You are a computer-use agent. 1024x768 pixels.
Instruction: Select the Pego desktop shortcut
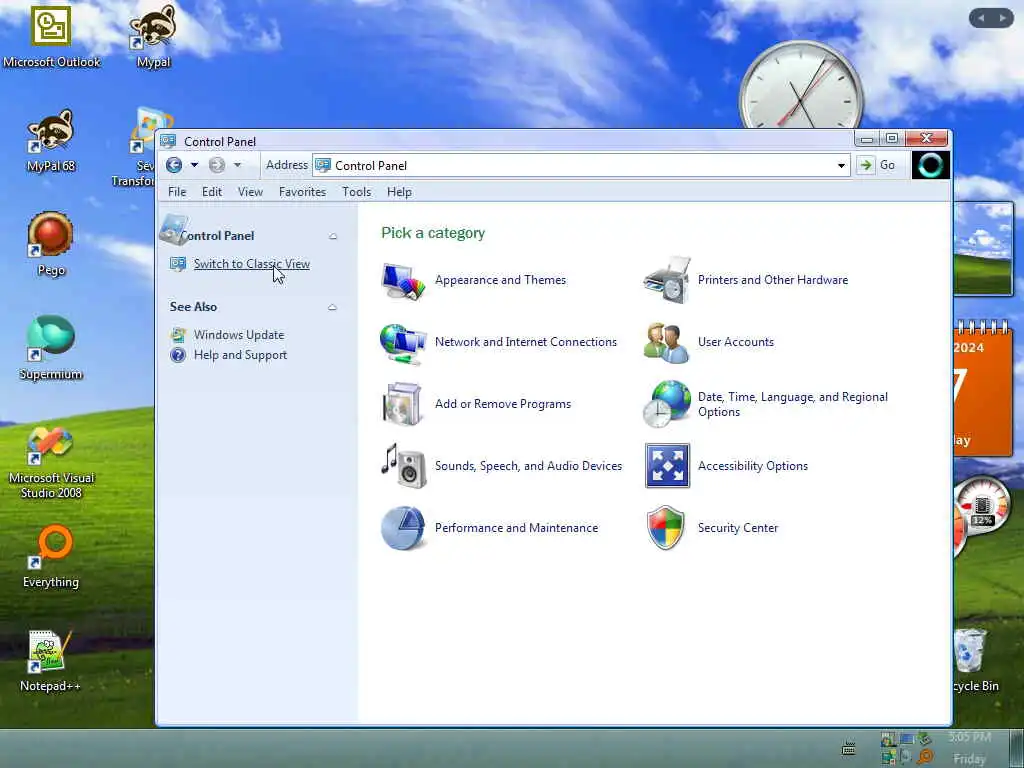click(51, 245)
